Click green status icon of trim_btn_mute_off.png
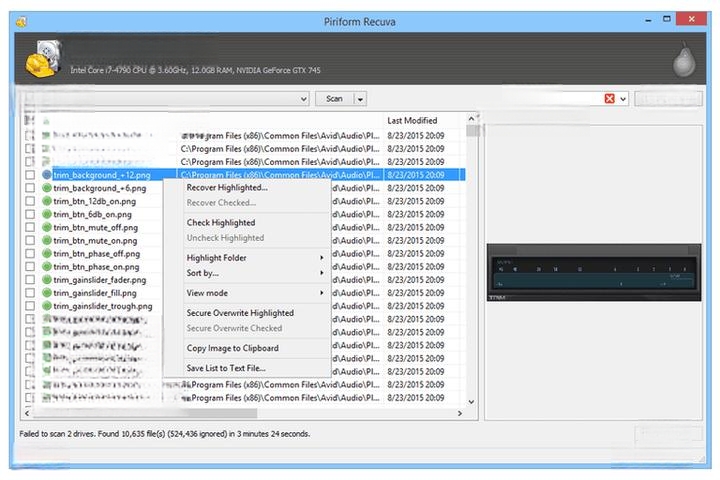Screen dimensions: 720x480 46,227
